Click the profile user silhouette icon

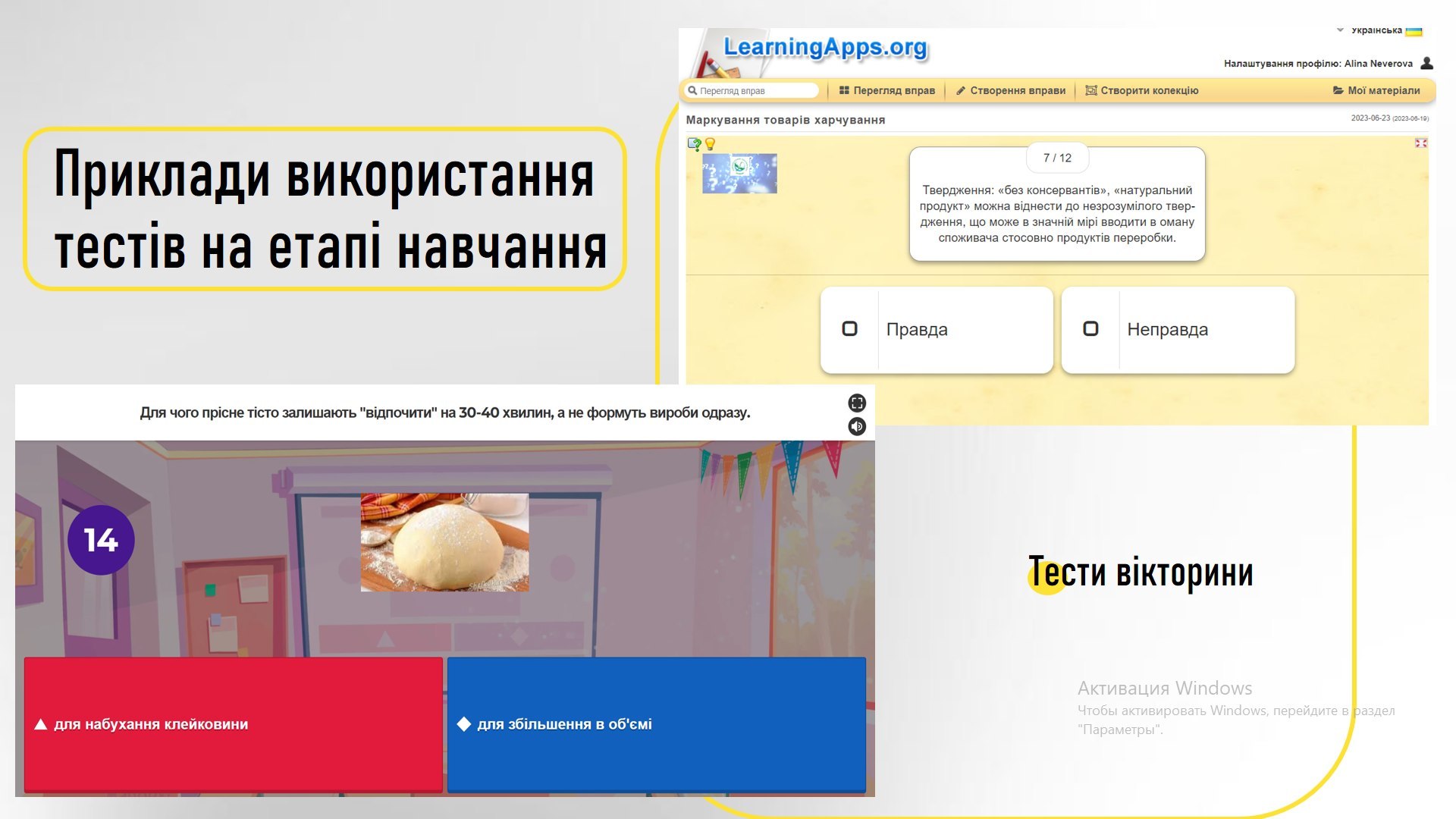tap(1426, 63)
